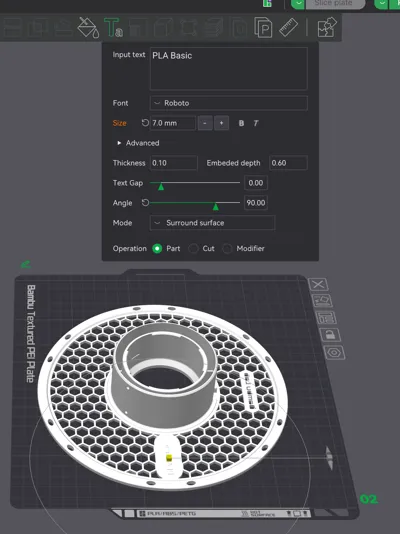
Task: Remove plate with the X icon
Action: 318,284
